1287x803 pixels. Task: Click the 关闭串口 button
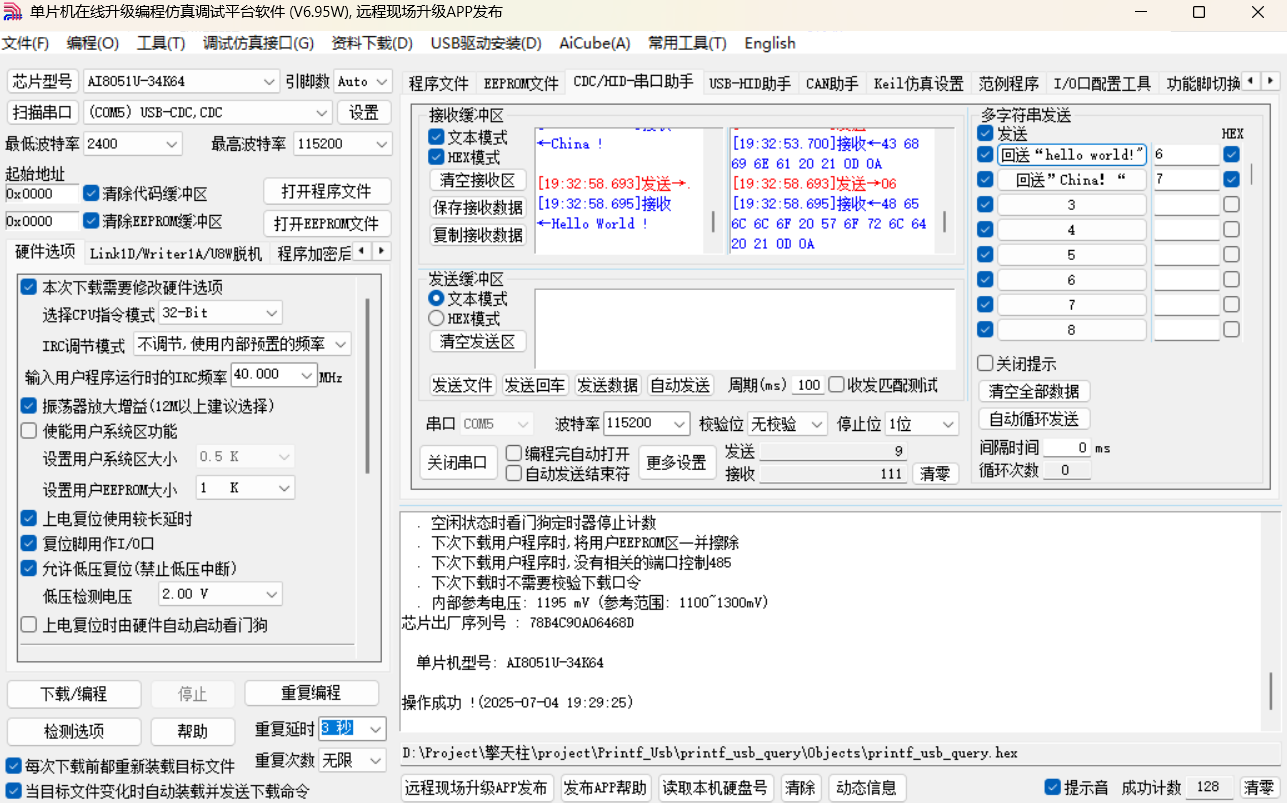click(x=458, y=463)
